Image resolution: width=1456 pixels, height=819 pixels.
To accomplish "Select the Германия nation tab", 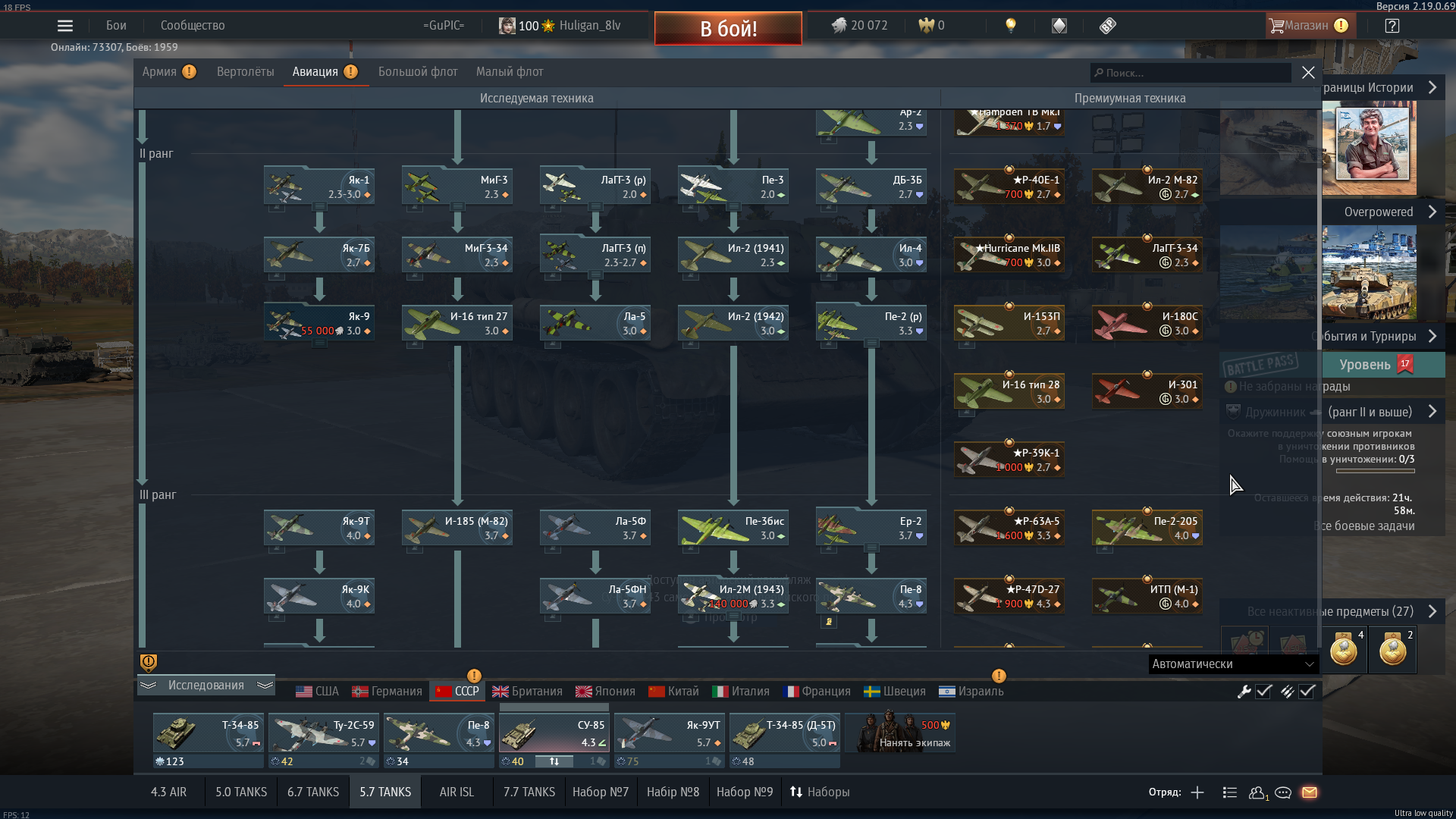I will click(x=387, y=692).
